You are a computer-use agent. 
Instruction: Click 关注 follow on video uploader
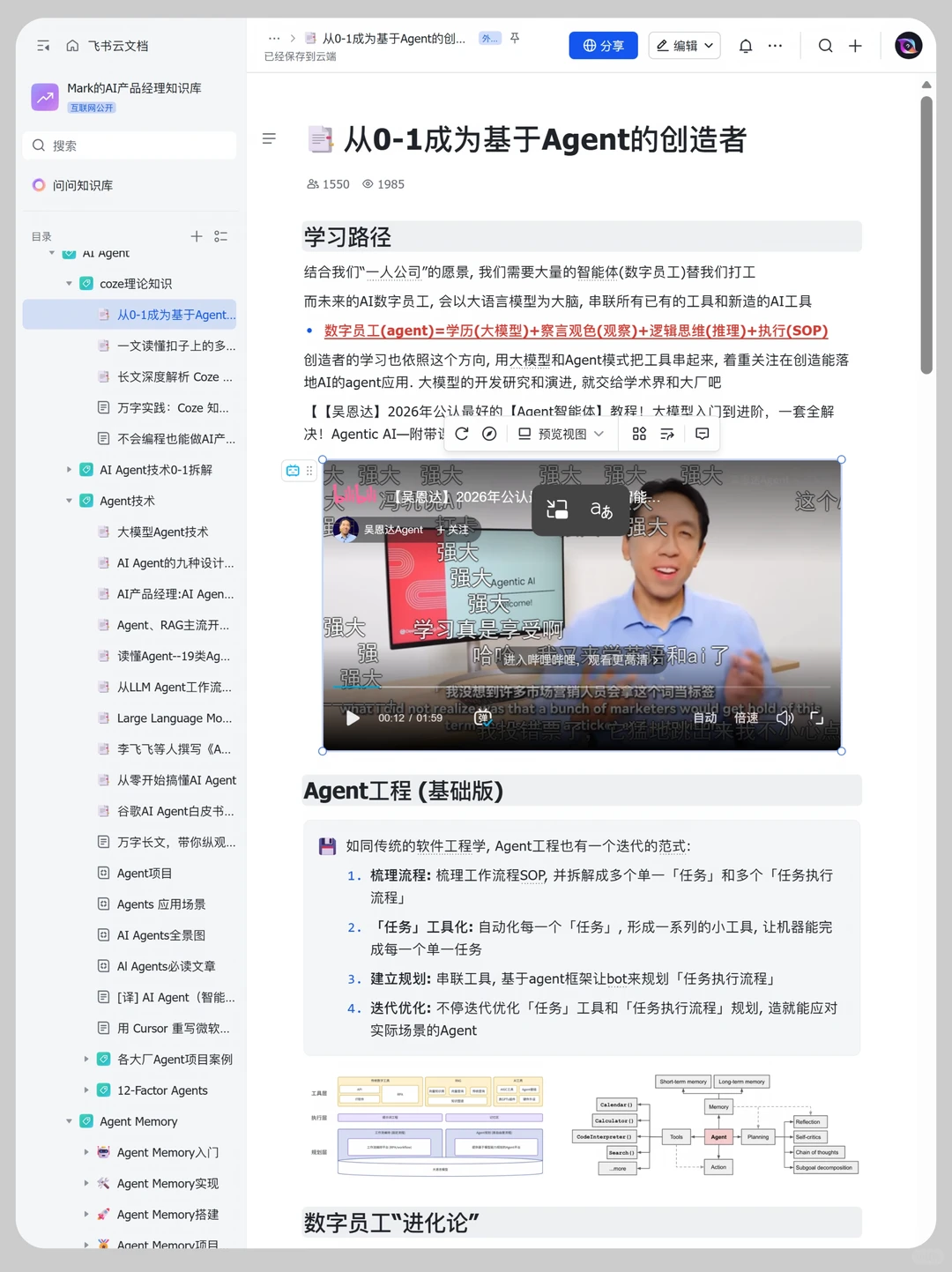(453, 530)
